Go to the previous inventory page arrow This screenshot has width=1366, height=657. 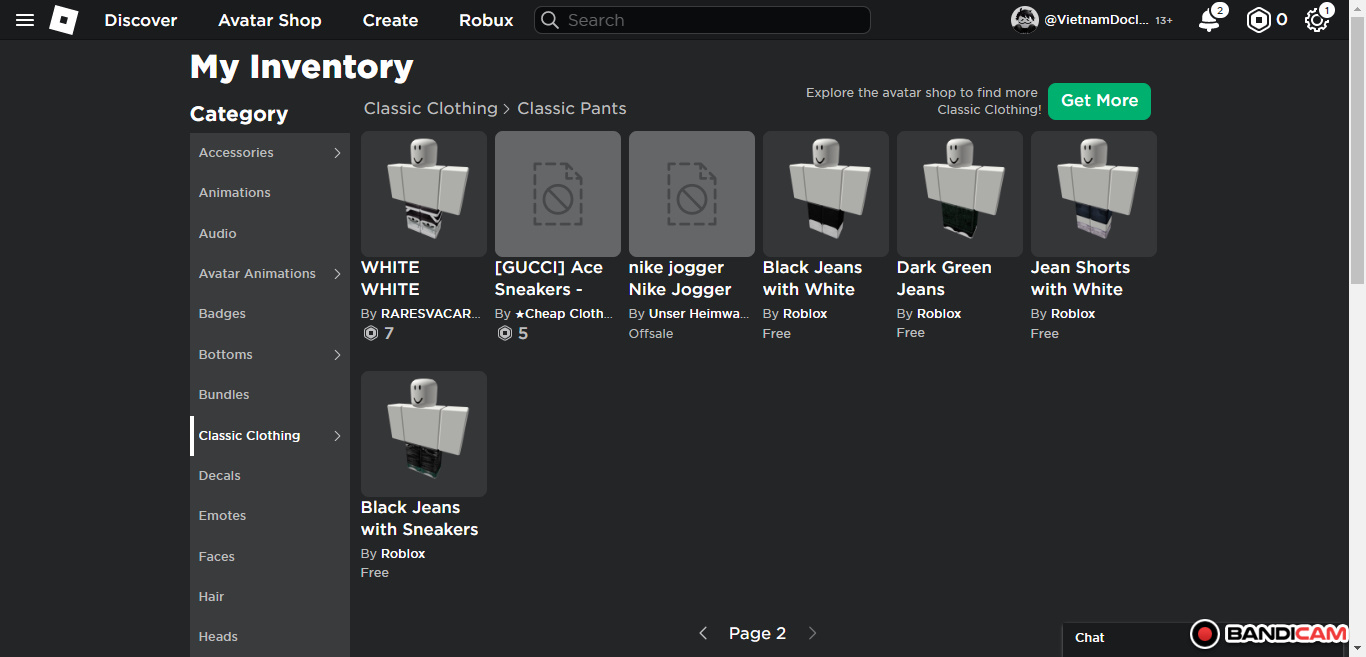pos(703,633)
